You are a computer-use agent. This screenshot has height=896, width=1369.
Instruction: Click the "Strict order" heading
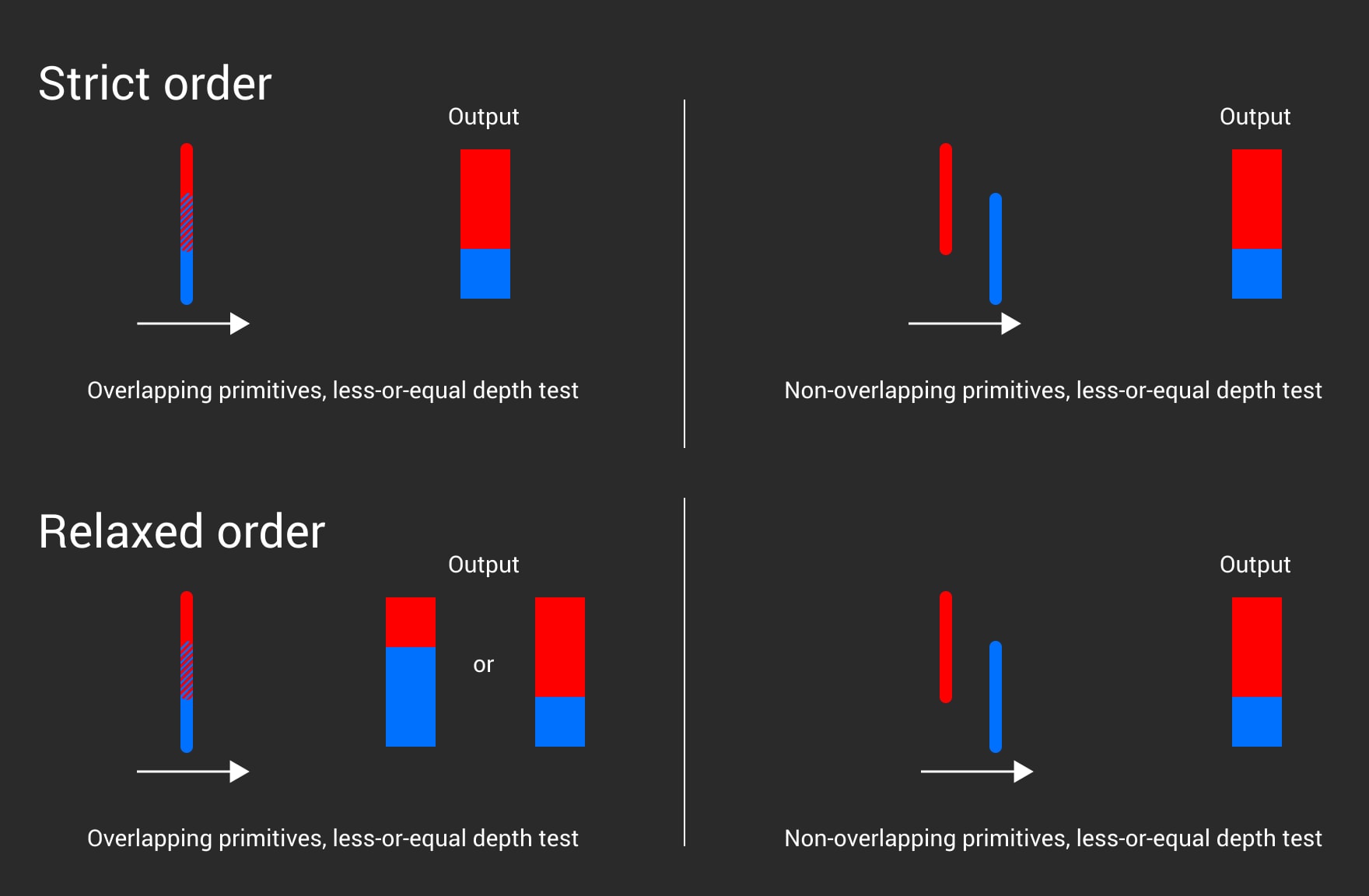click(x=155, y=84)
